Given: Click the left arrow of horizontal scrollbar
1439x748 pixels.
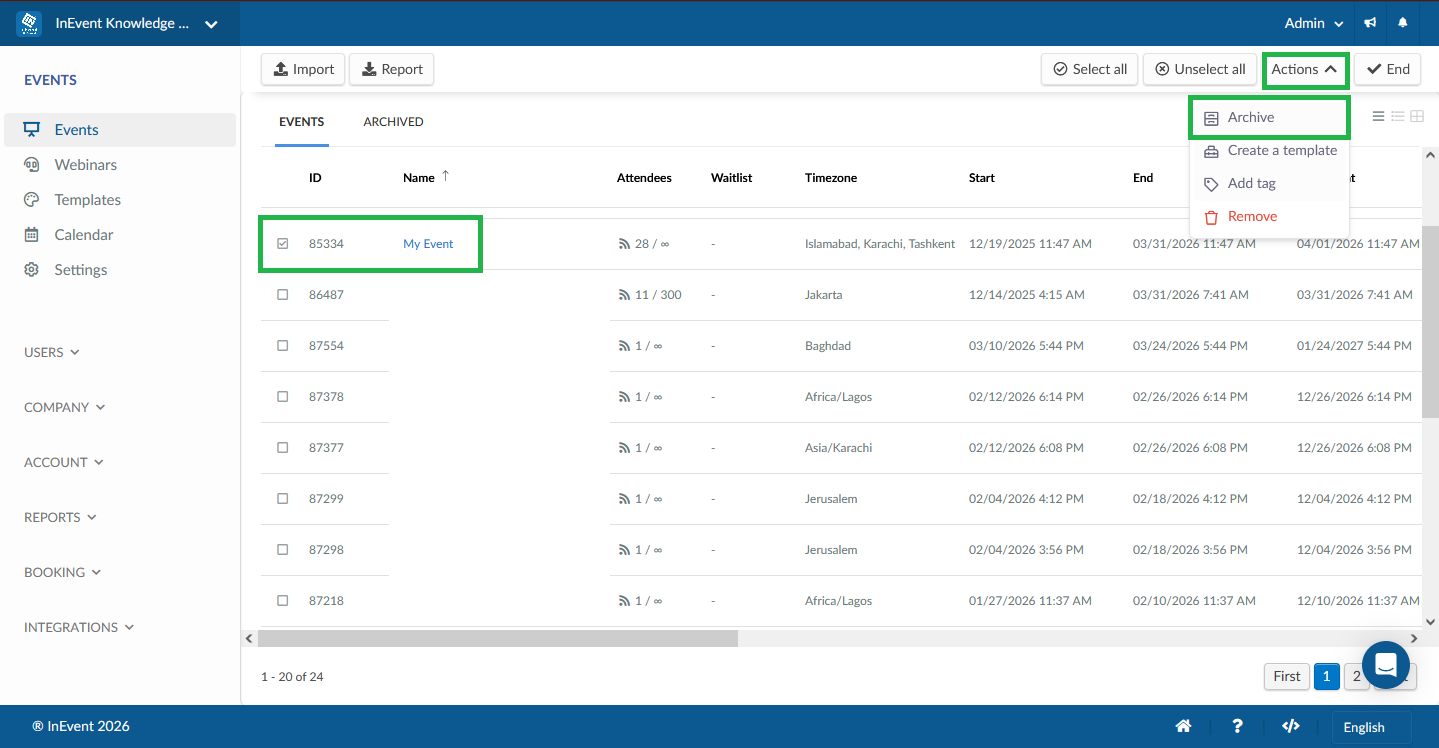Looking at the screenshot, I should 248,638.
